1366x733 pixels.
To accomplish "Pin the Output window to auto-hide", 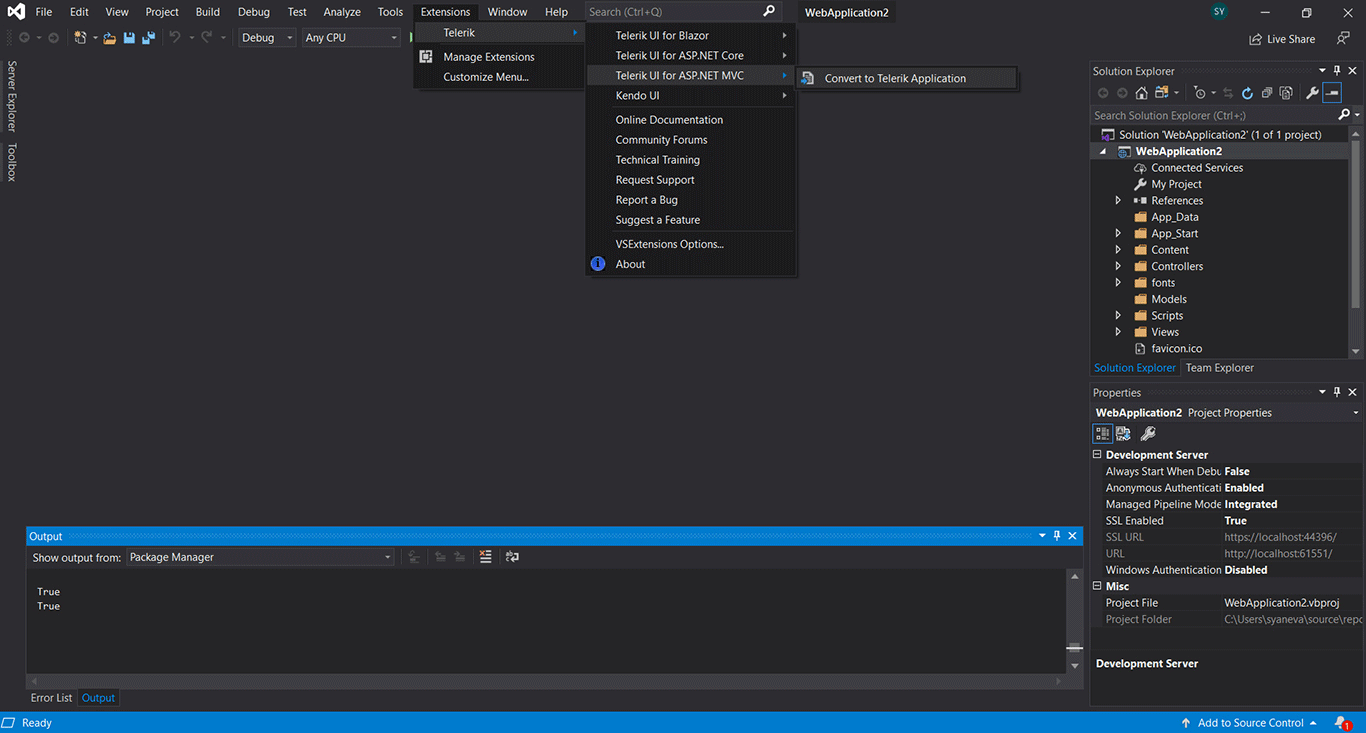I will (1056, 536).
